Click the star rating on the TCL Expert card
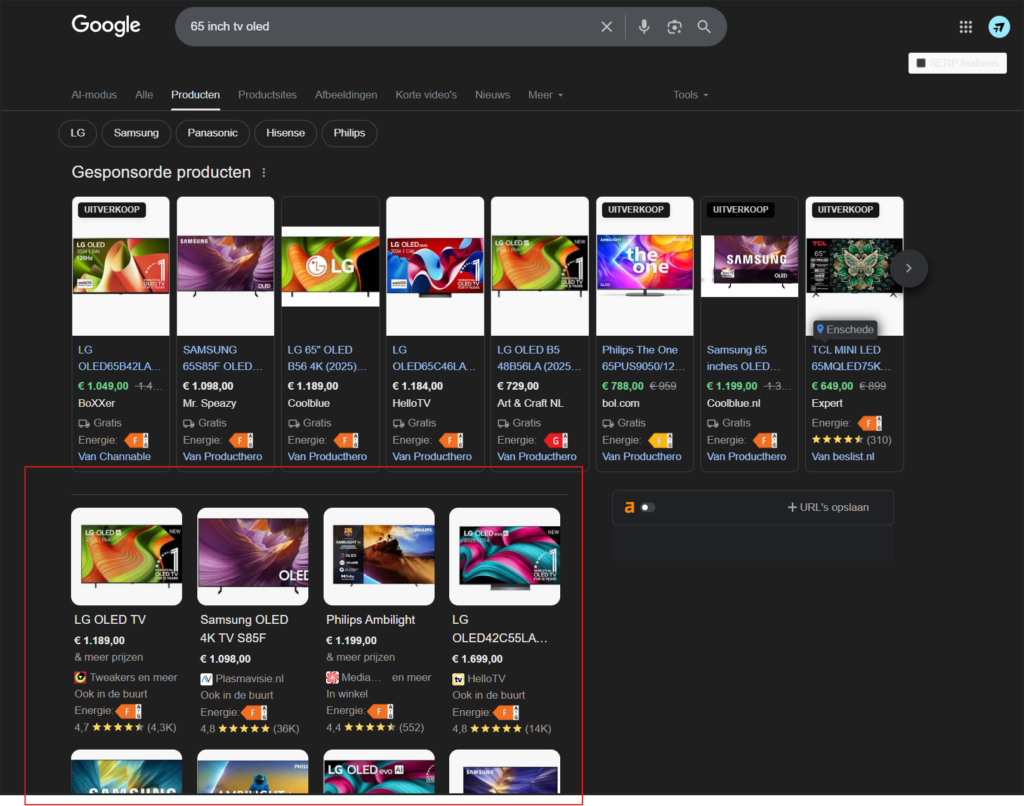1024x806 pixels. point(837,440)
